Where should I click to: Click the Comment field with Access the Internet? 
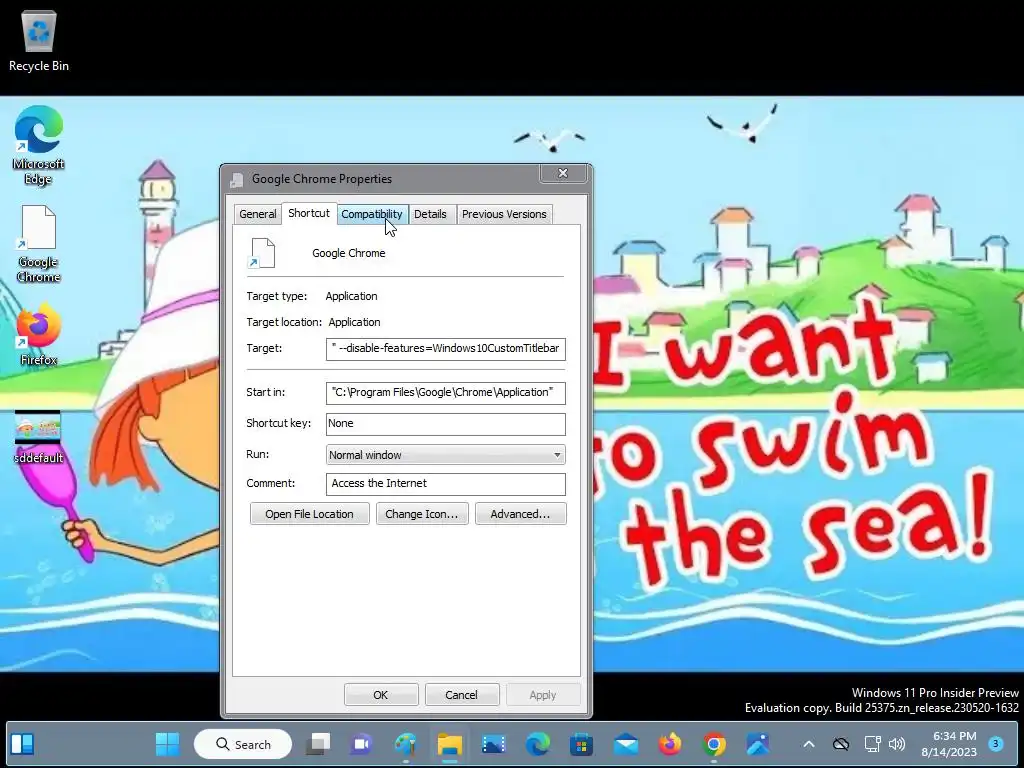click(445, 484)
